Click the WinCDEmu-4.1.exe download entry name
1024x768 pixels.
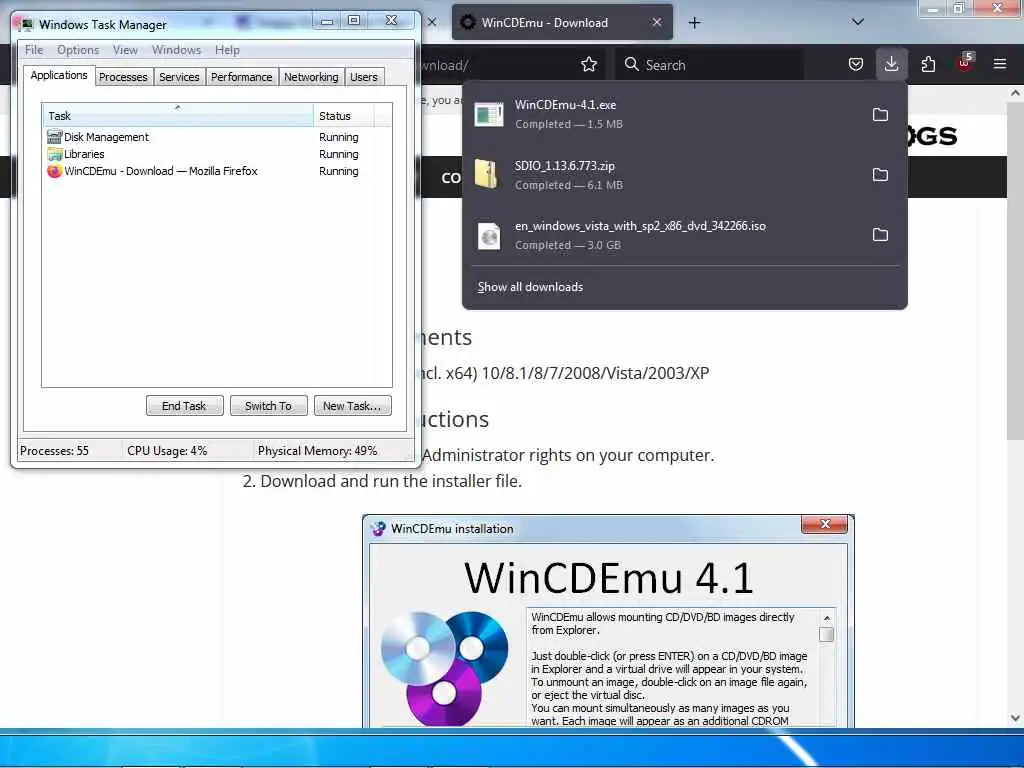565,104
